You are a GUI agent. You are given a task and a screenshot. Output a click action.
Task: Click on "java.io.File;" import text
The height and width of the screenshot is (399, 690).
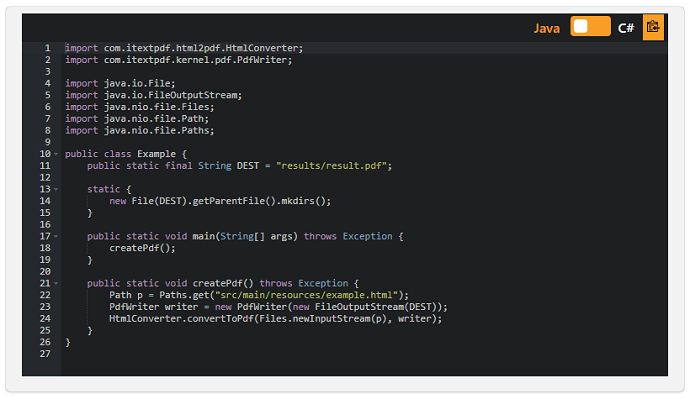point(139,83)
